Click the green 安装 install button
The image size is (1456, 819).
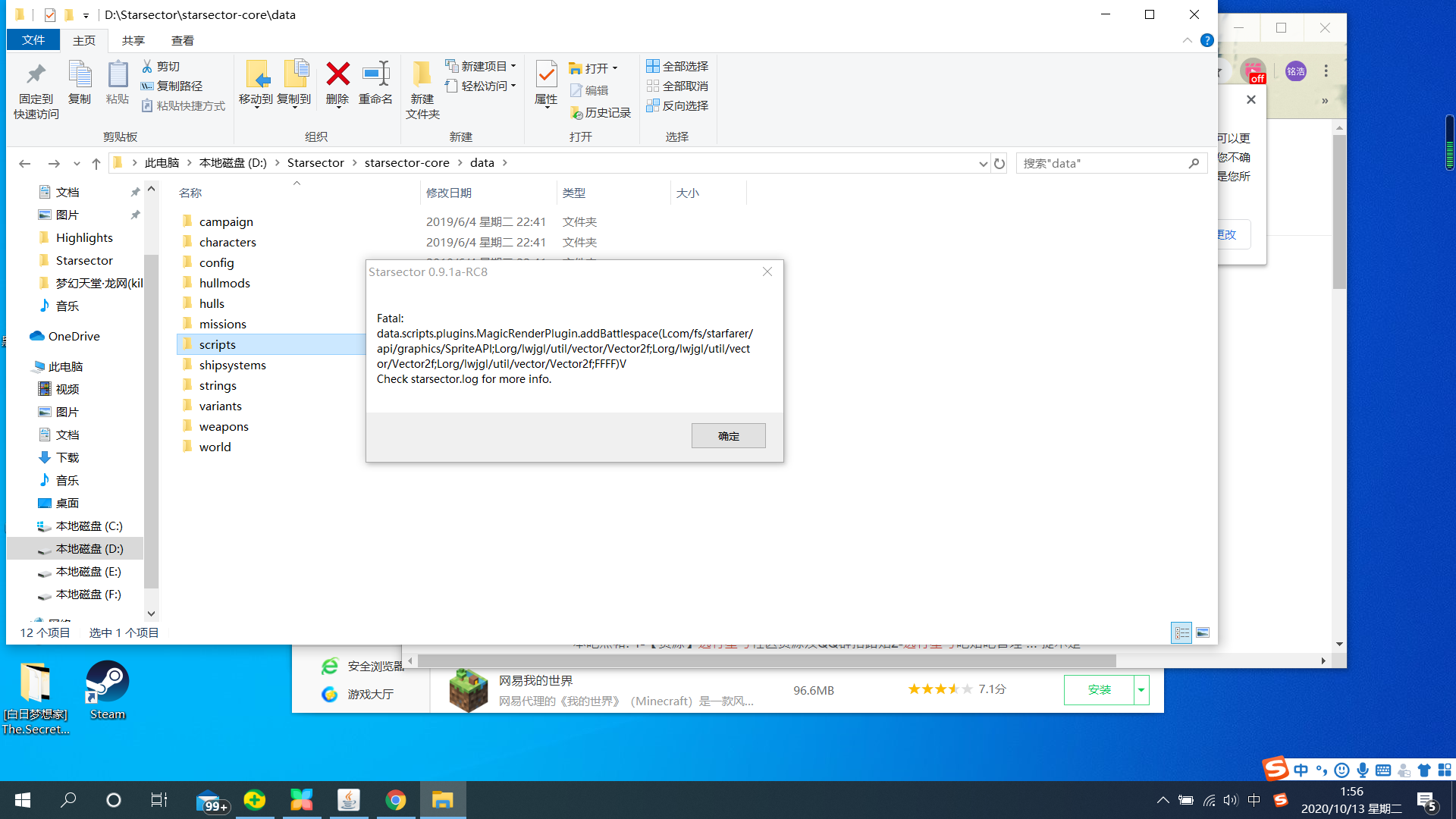click(1099, 690)
